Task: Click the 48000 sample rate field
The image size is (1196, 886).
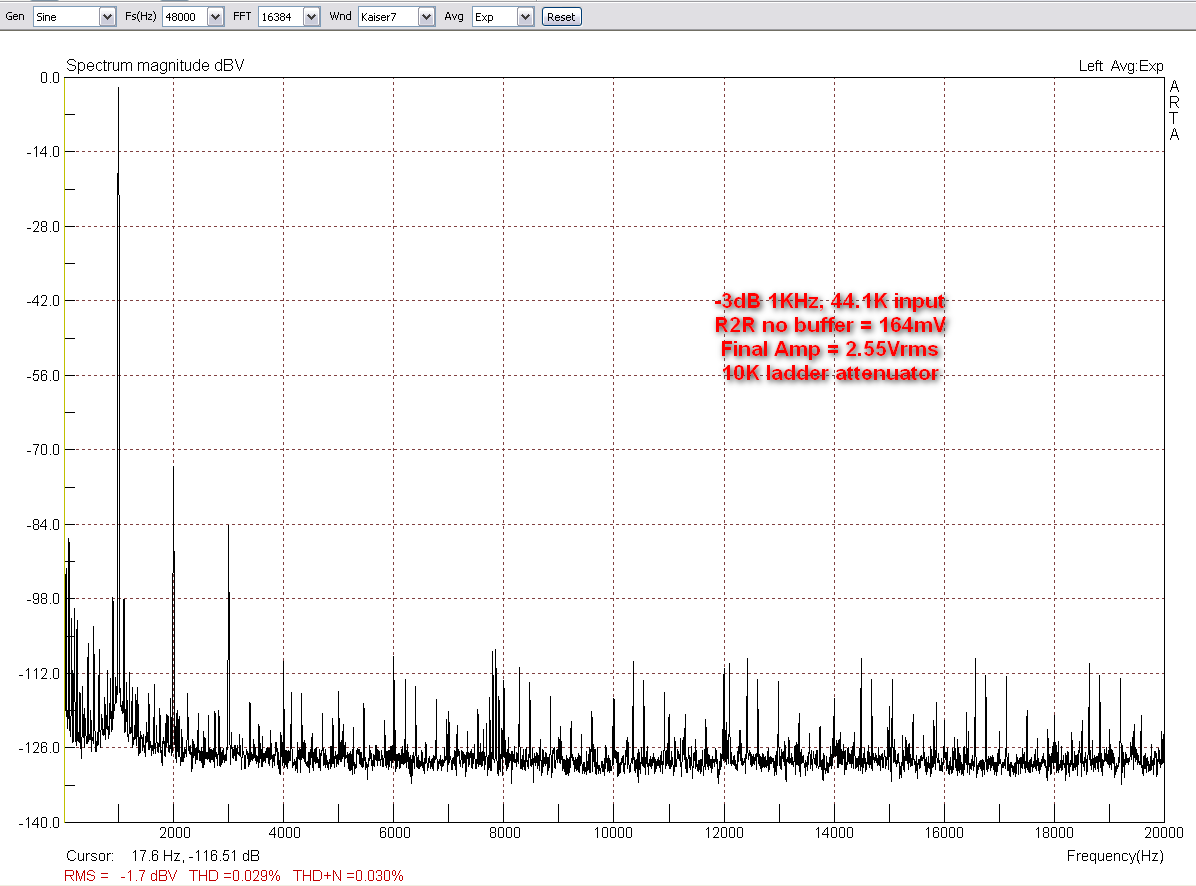Action: 183,17
